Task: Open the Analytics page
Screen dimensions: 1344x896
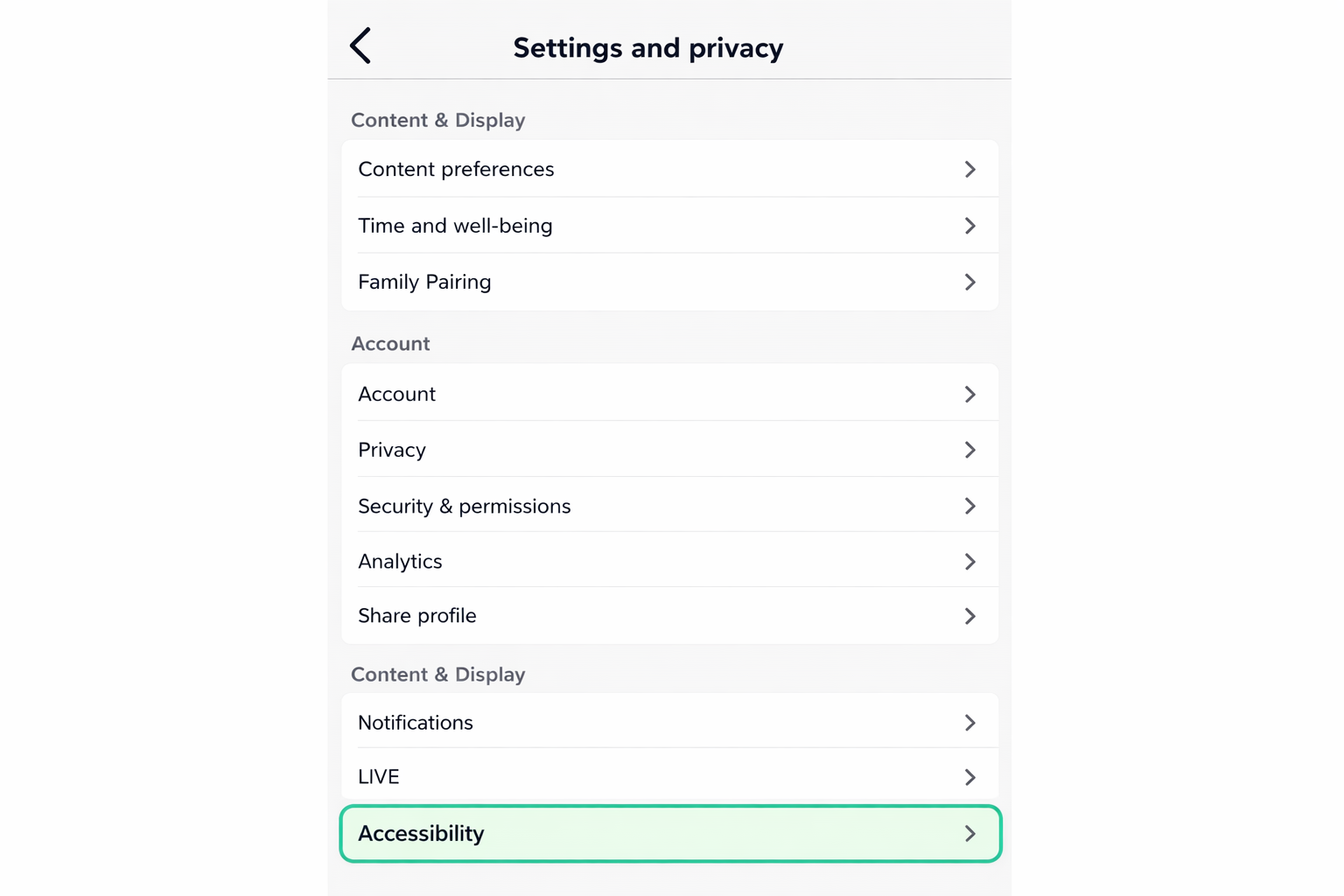Action: click(400, 561)
